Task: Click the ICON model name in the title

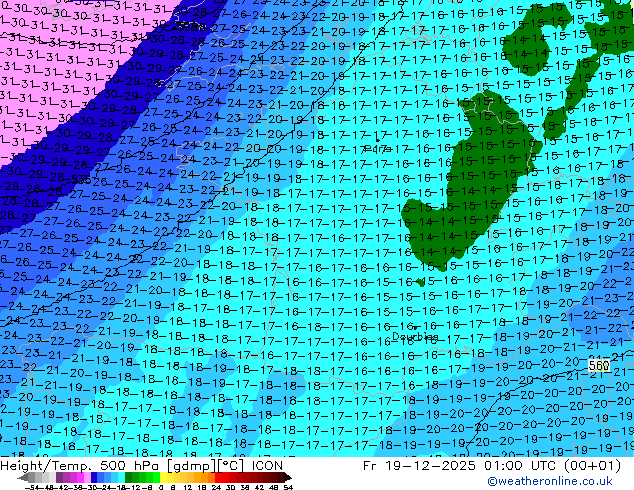Action: point(267,466)
